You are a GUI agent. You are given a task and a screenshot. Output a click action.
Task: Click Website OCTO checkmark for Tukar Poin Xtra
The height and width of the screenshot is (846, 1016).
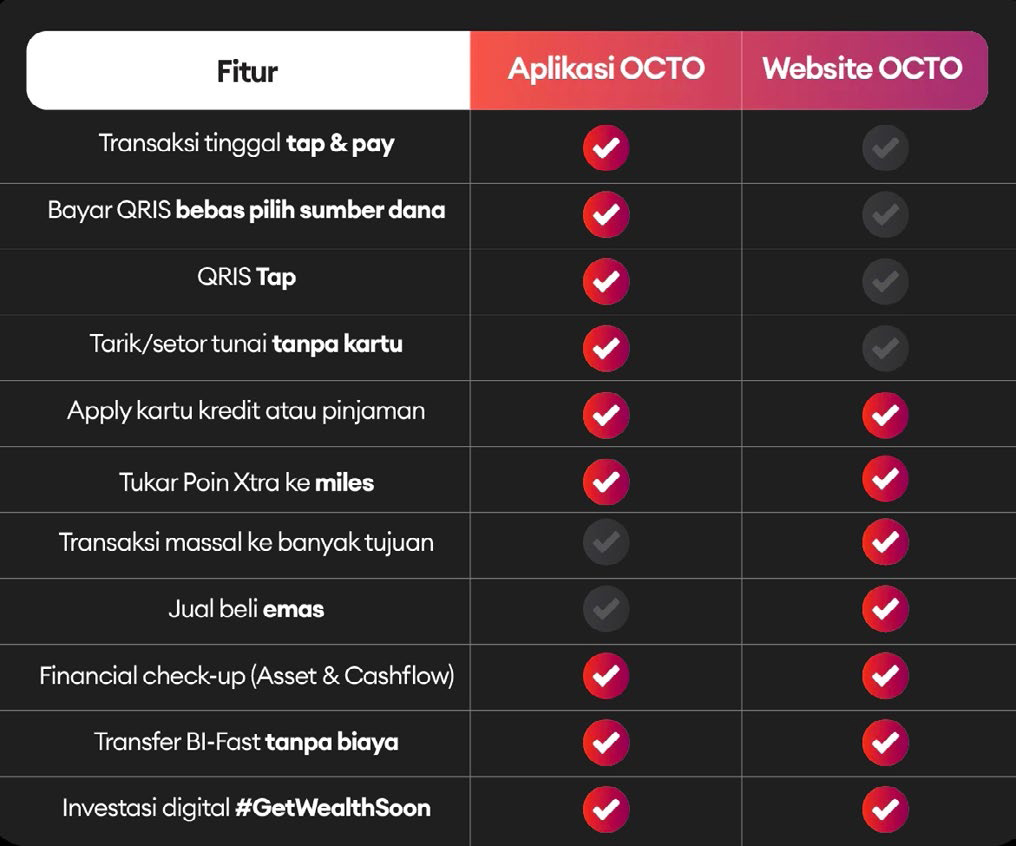click(x=885, y=479)
